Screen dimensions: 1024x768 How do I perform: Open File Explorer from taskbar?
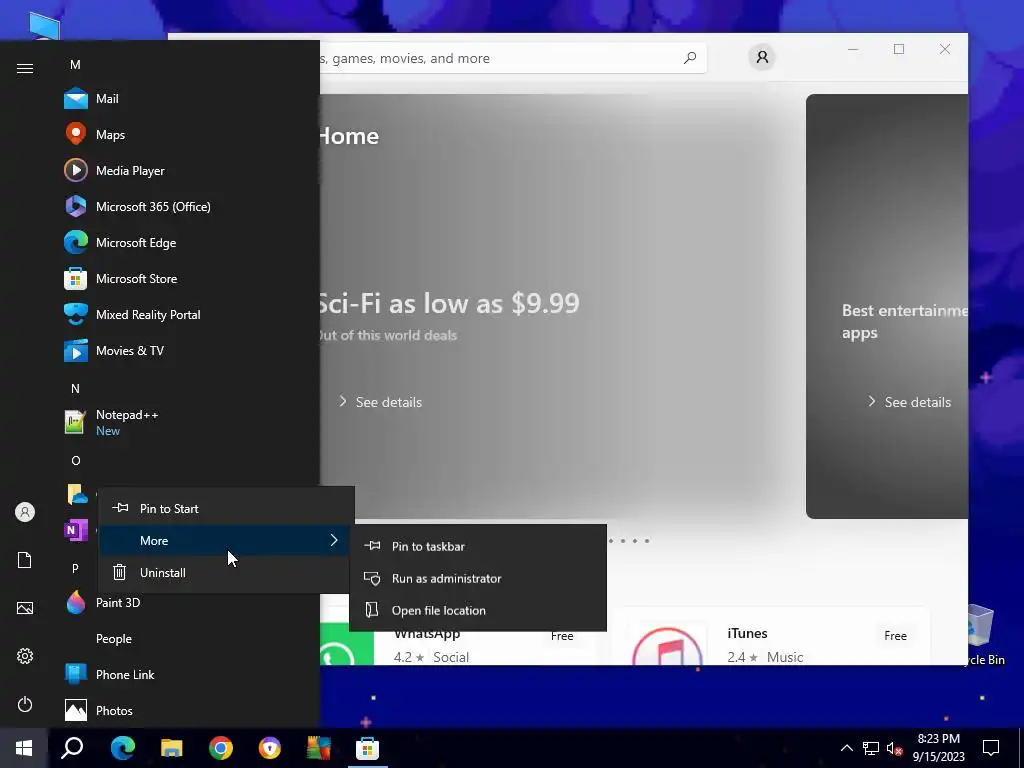coord(172,748)
